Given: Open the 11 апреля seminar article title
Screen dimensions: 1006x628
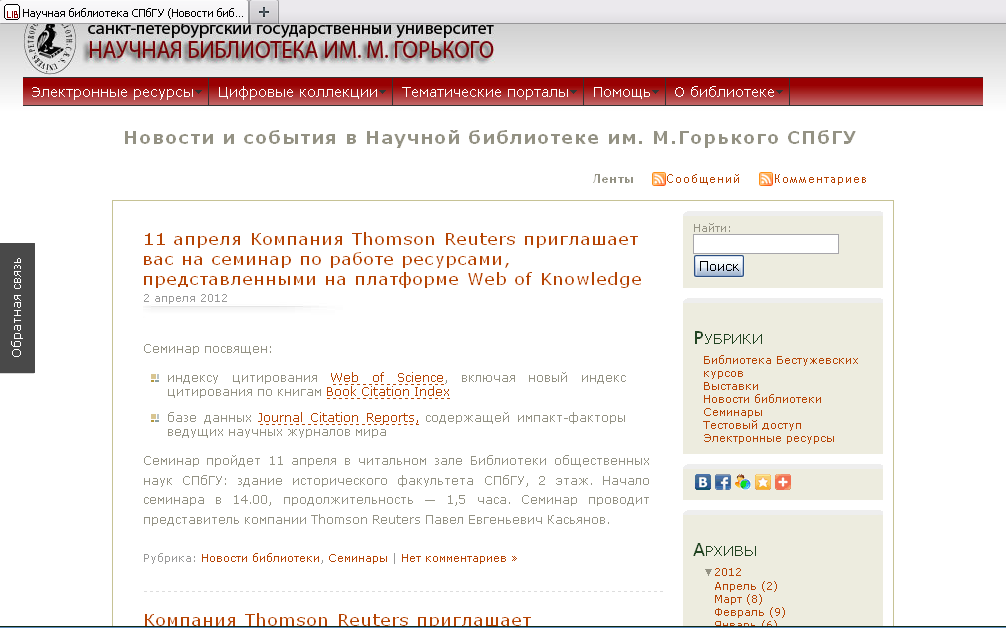Looking at the screenshot, I should pyautogui.click(x=392, y=259).
